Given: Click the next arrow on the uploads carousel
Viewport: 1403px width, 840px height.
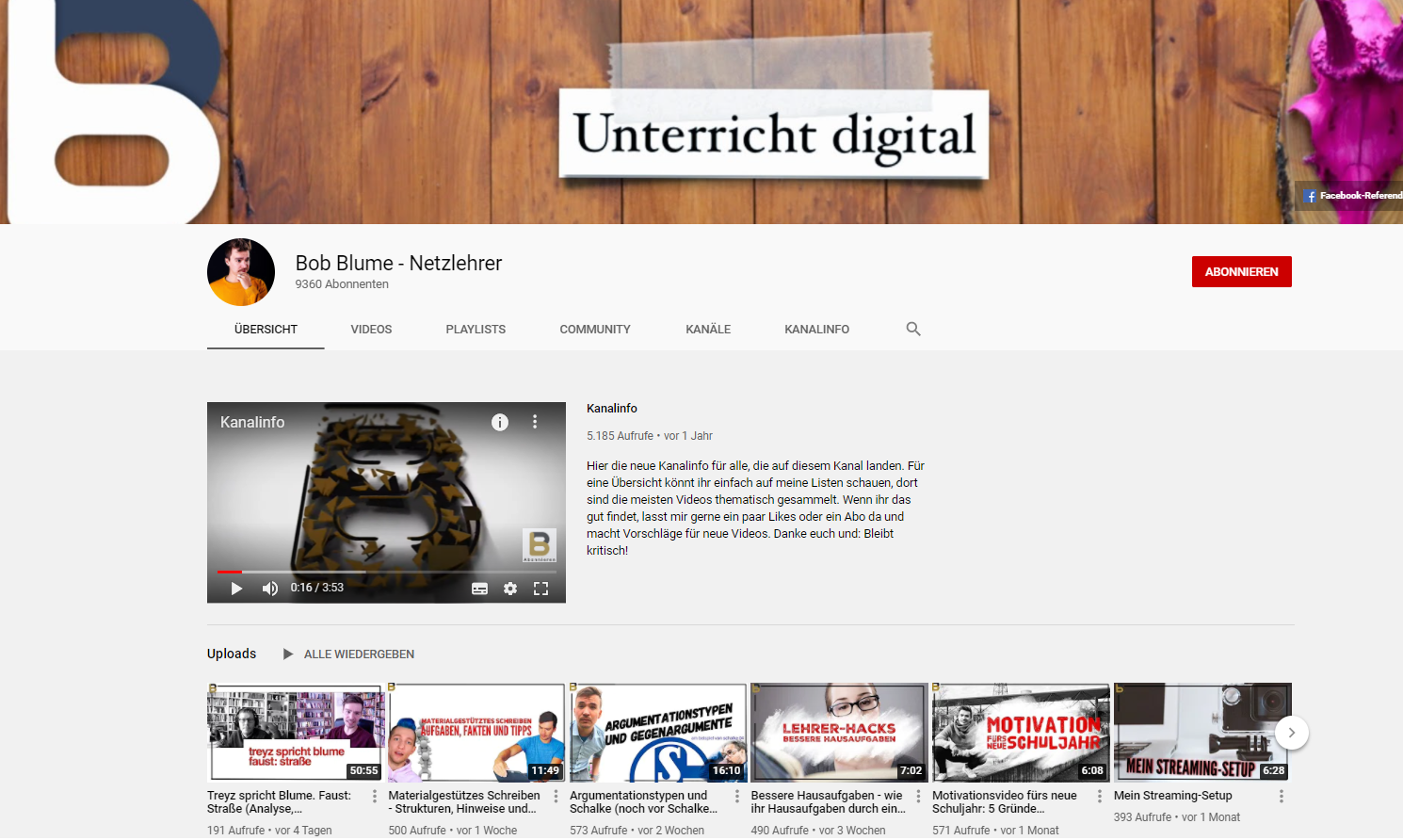Looking at the screenshot, I should click(x=1291, y=732).
